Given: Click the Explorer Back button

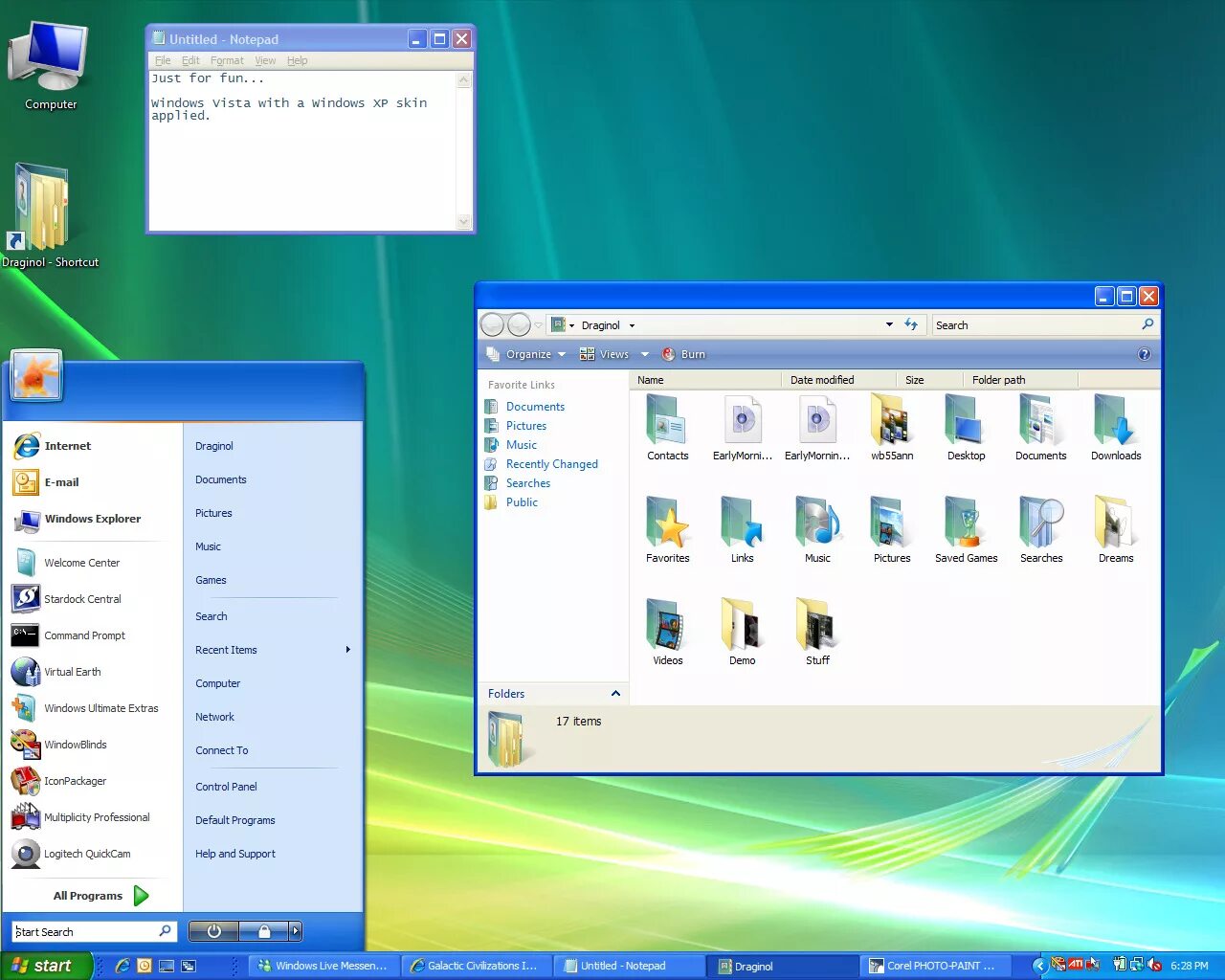Looking at the screenshot, I should pyautogui.click(x=492, y=325).
